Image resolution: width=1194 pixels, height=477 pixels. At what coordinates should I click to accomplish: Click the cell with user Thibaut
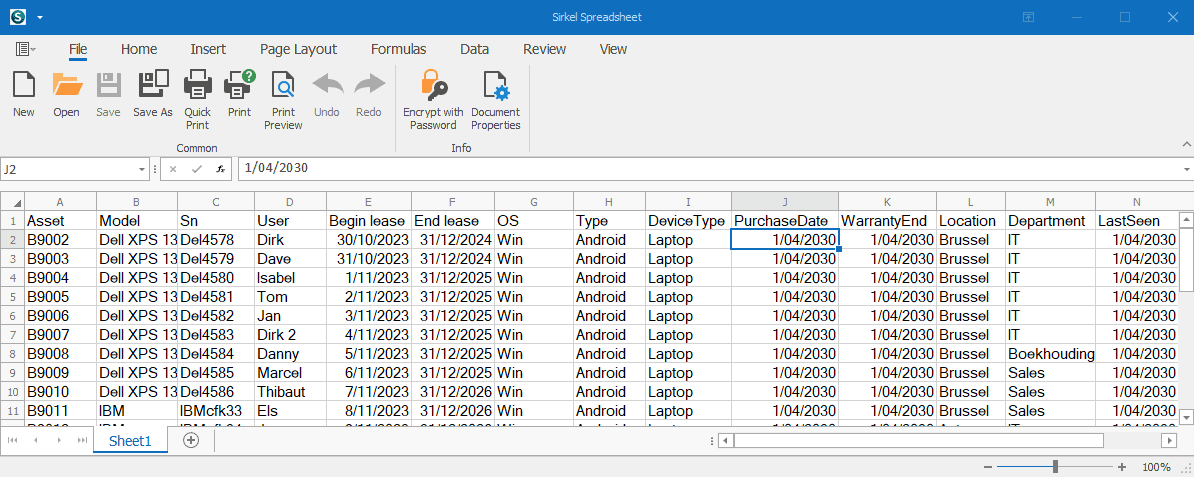(x=291, y=392)
